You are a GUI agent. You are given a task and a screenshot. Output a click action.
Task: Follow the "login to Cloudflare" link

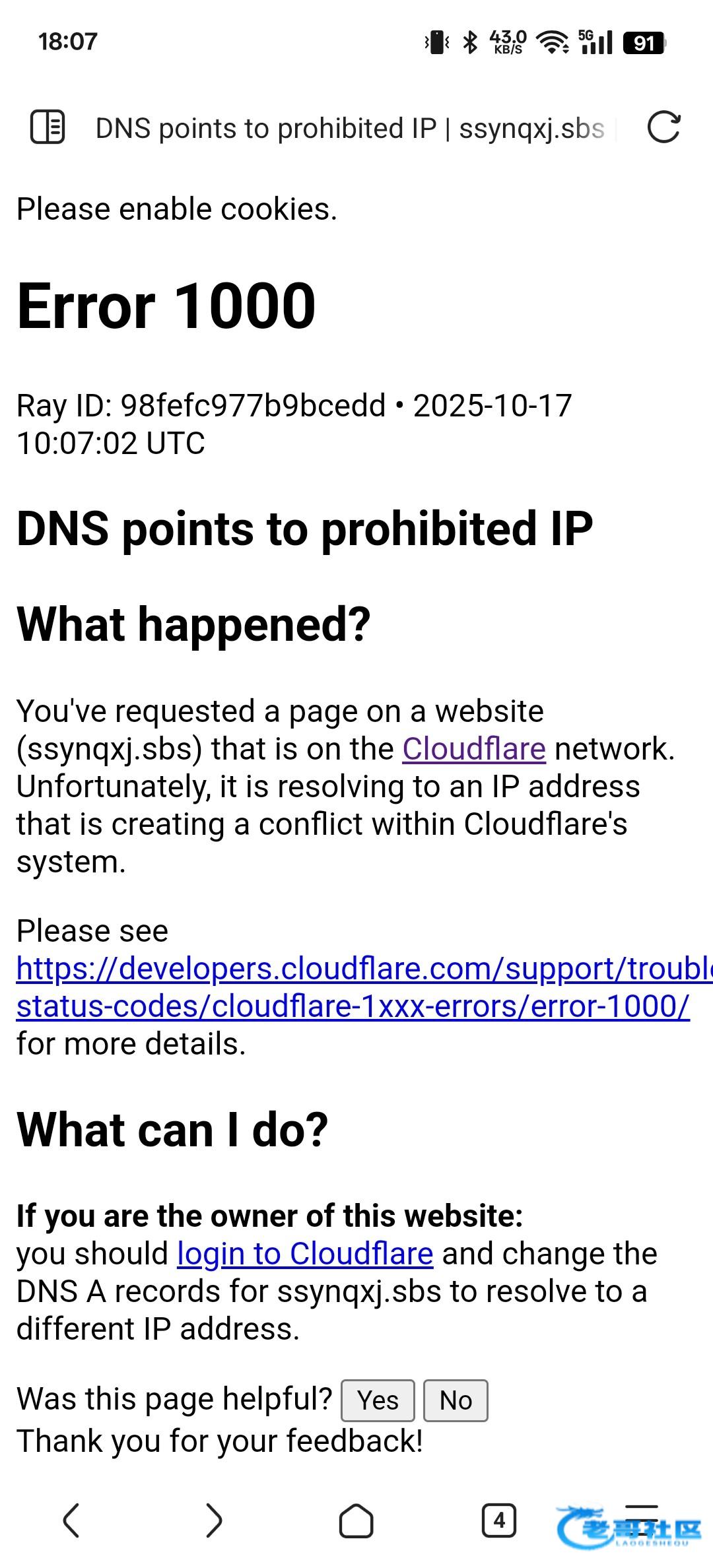pyautogui.click(x=305, y=1254)
